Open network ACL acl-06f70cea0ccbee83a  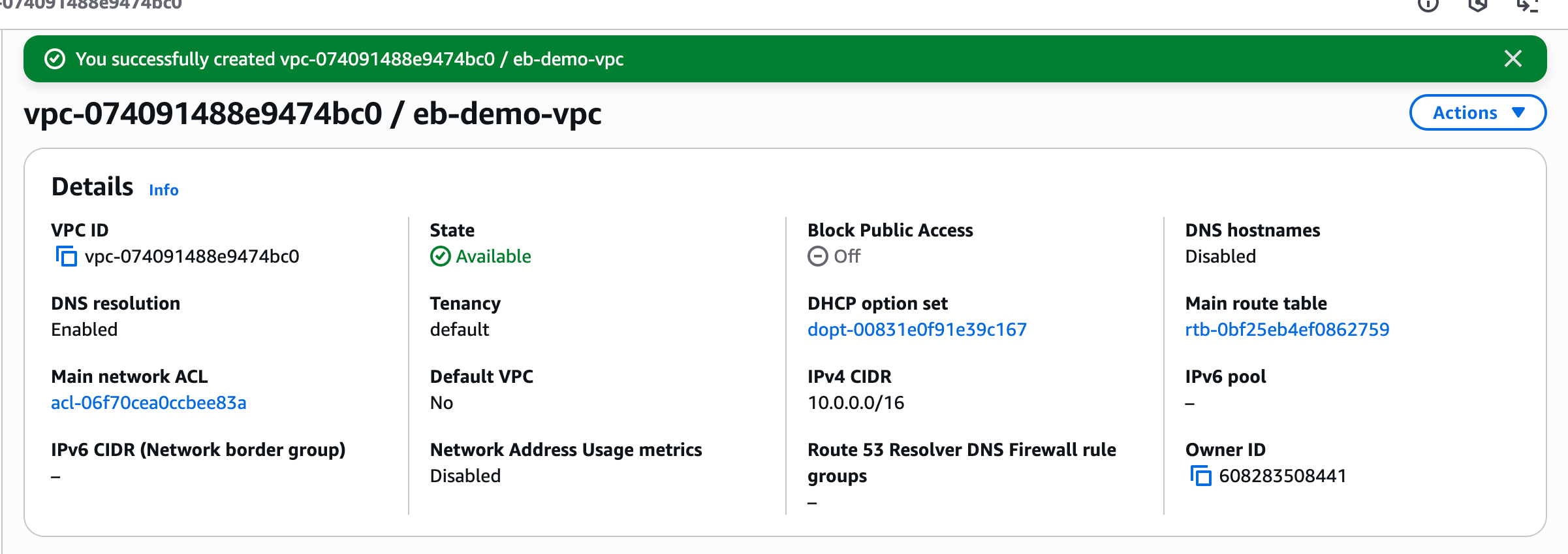(x=149, y=402)
